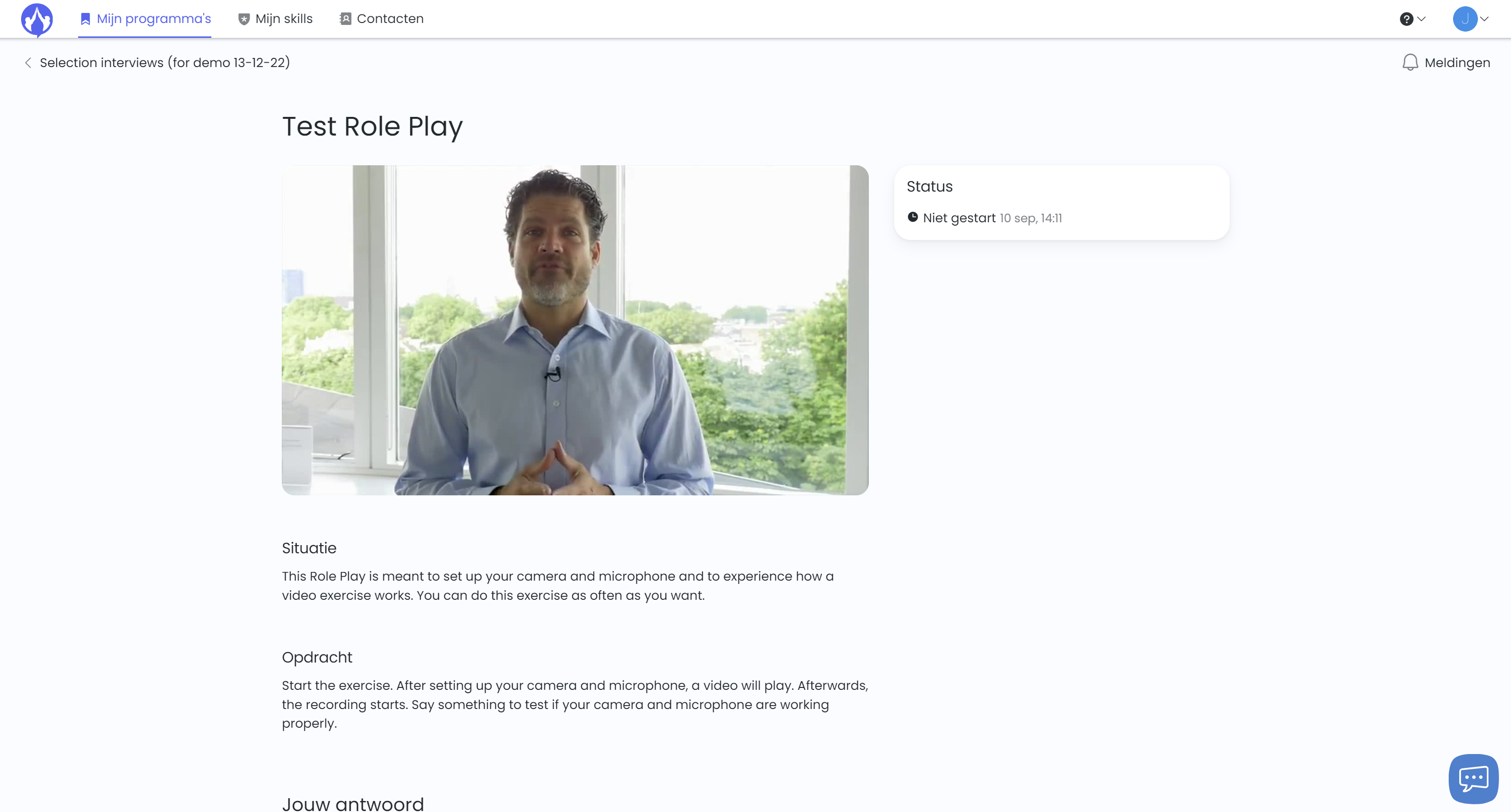Click the 'Jouw antwoord' heading
Image resolution: width=1511 pixels, height=812 pixels.
(x=353, y=803)
